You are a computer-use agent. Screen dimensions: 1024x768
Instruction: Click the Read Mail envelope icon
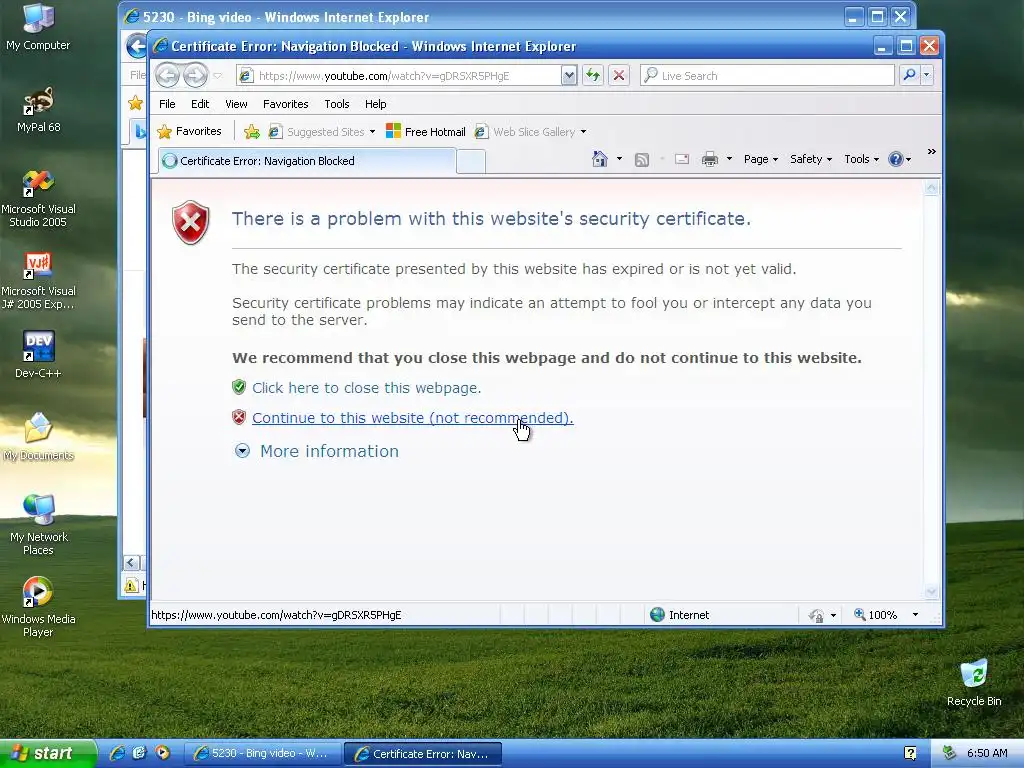coord(682,159)
